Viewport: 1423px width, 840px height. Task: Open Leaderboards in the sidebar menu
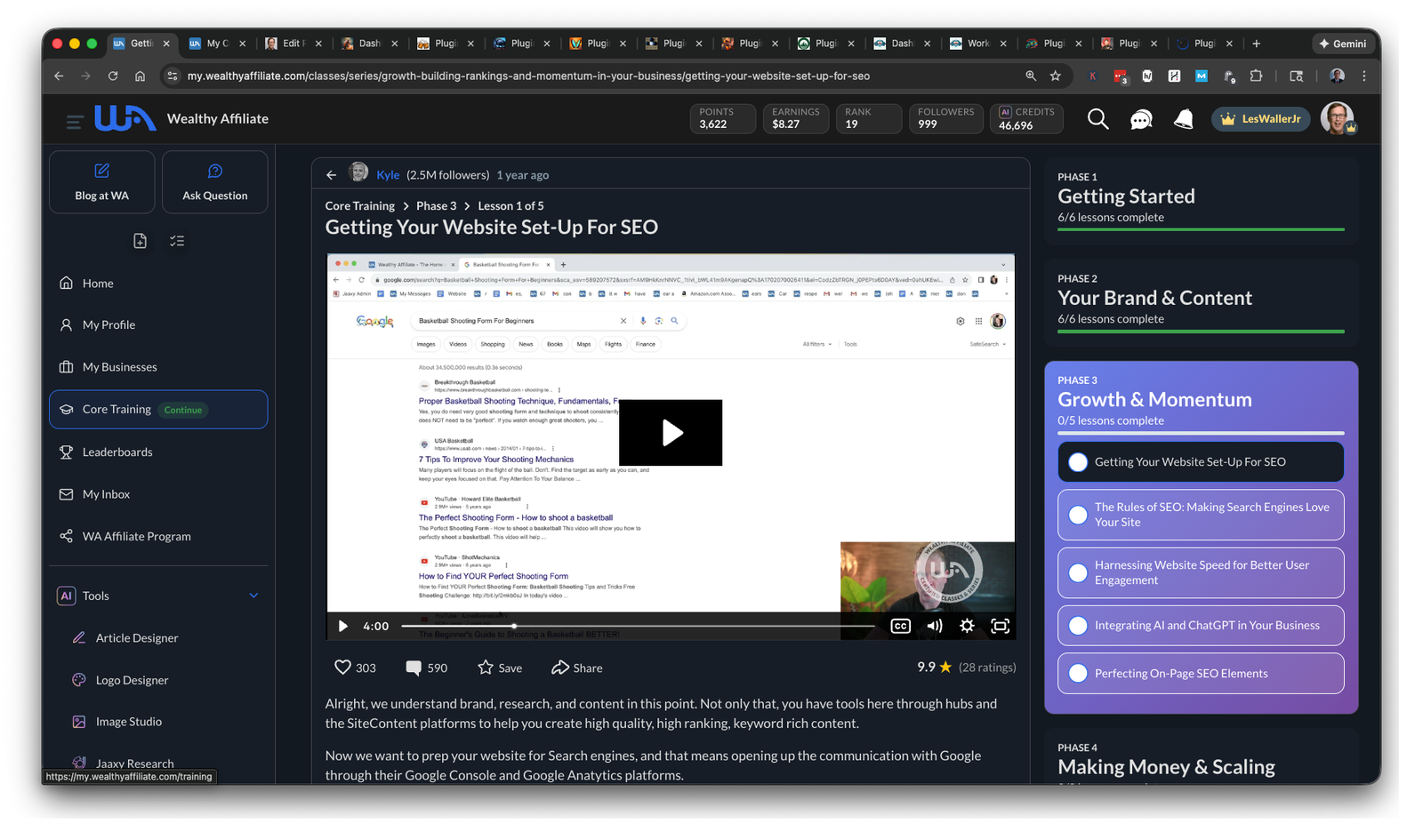117,452
